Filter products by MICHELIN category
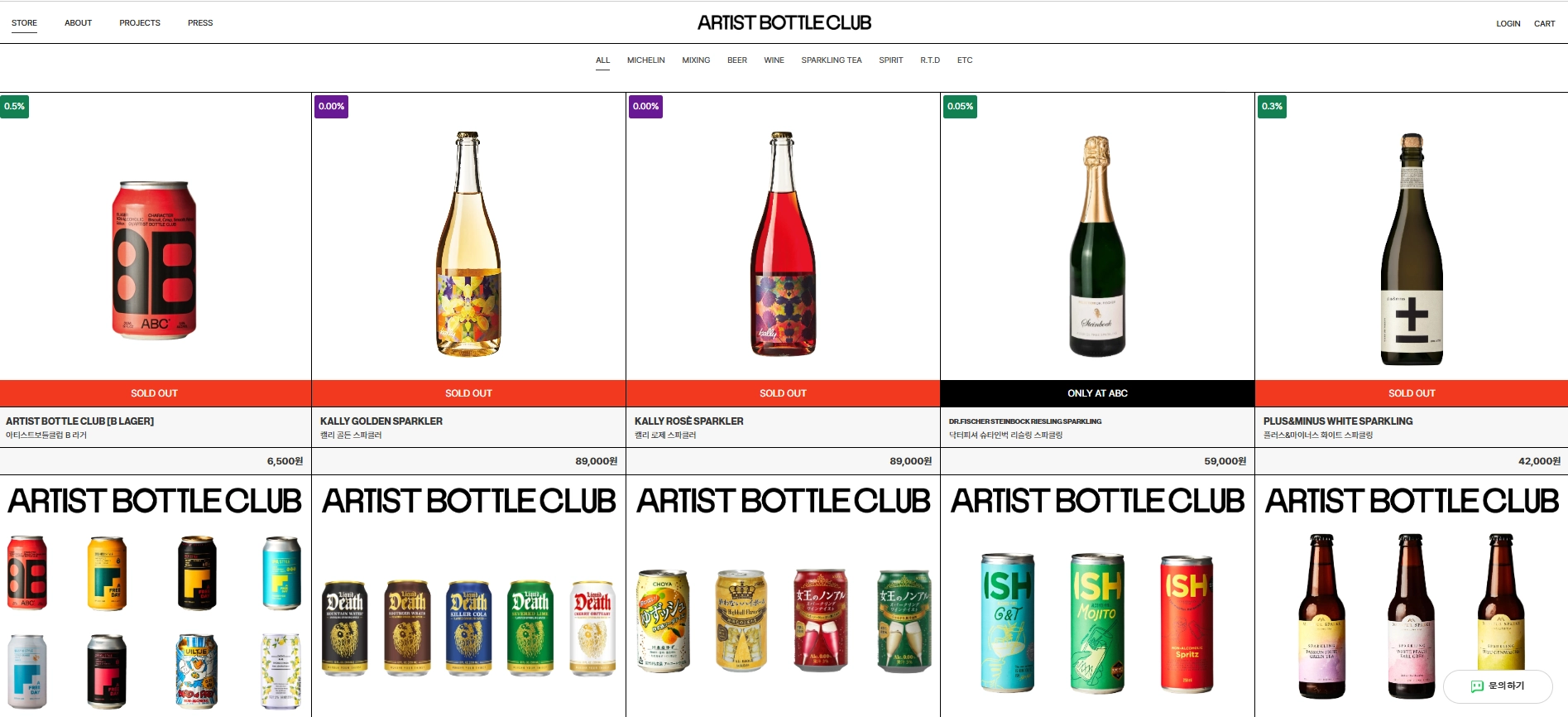Image resolution: width=1568 pixels, height=717 pixels. pyautogui.click(x=645, y=60)
